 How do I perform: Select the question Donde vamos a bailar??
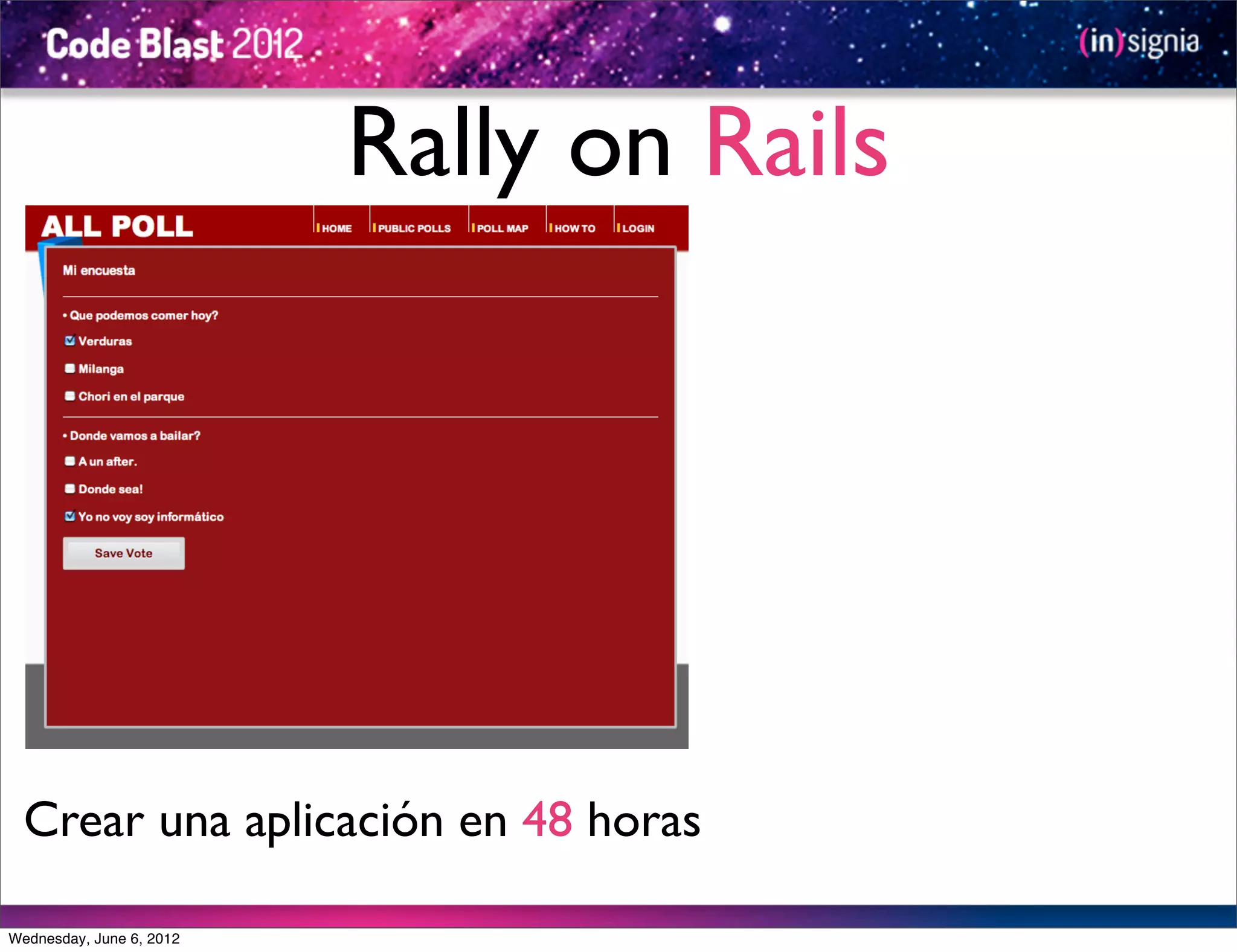[135, 436]
